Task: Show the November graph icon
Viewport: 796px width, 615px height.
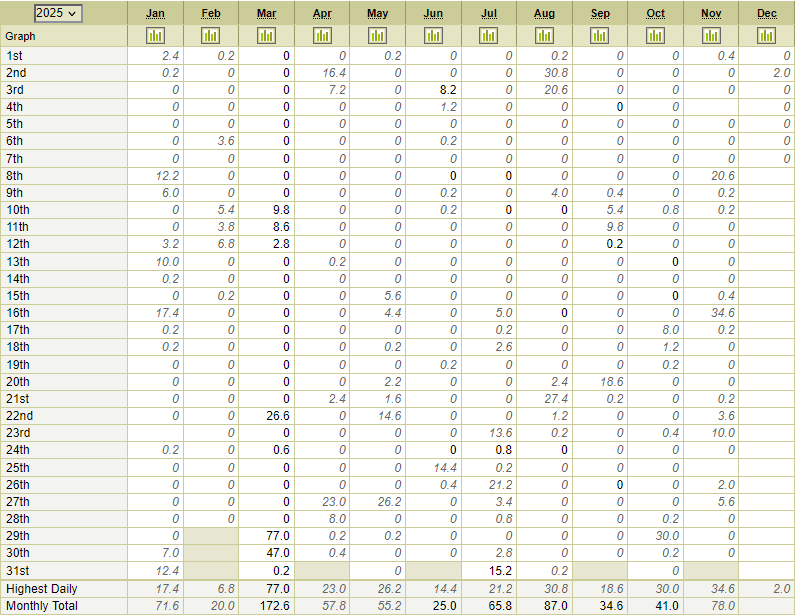Action: coord(711,35)
